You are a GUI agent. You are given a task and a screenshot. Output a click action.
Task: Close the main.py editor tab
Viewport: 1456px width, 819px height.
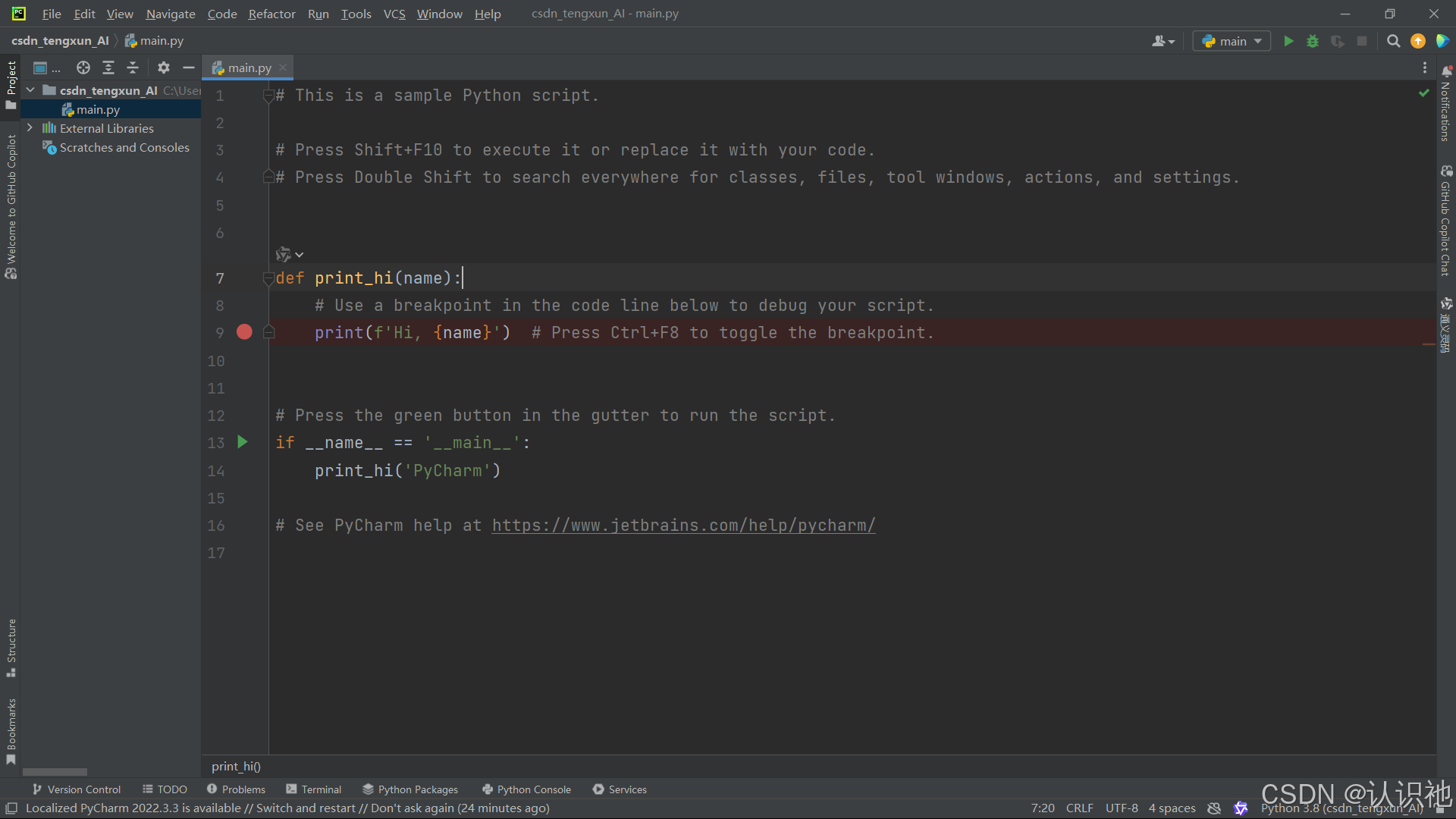pos(283,67)
